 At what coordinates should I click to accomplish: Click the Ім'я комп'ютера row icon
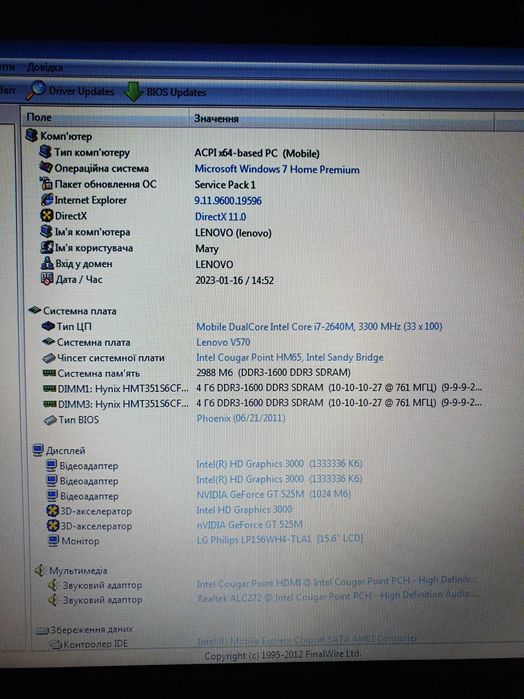point(47,231)
